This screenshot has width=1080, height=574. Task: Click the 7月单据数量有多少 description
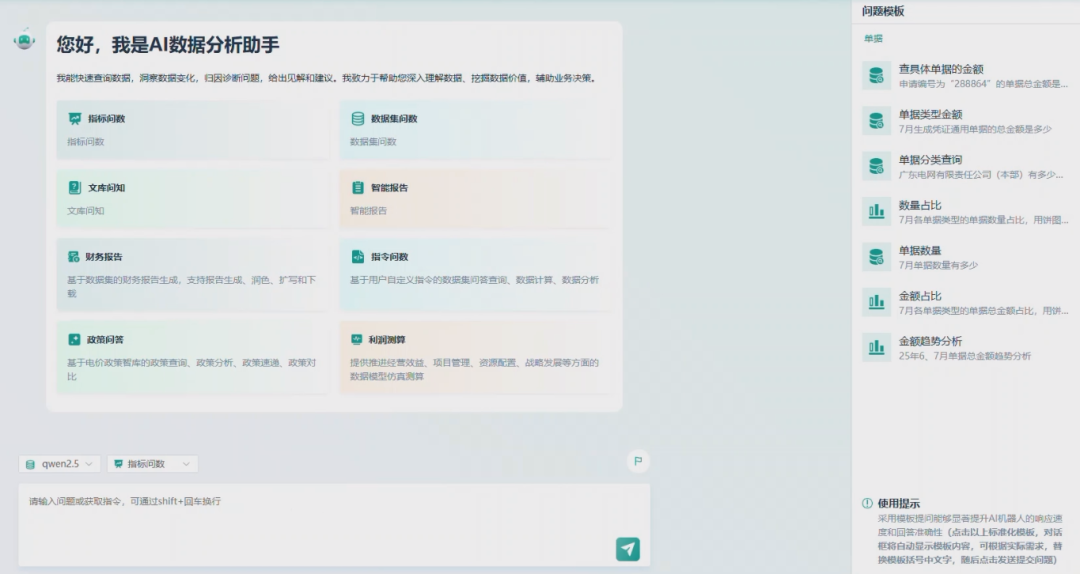(938, 265)
